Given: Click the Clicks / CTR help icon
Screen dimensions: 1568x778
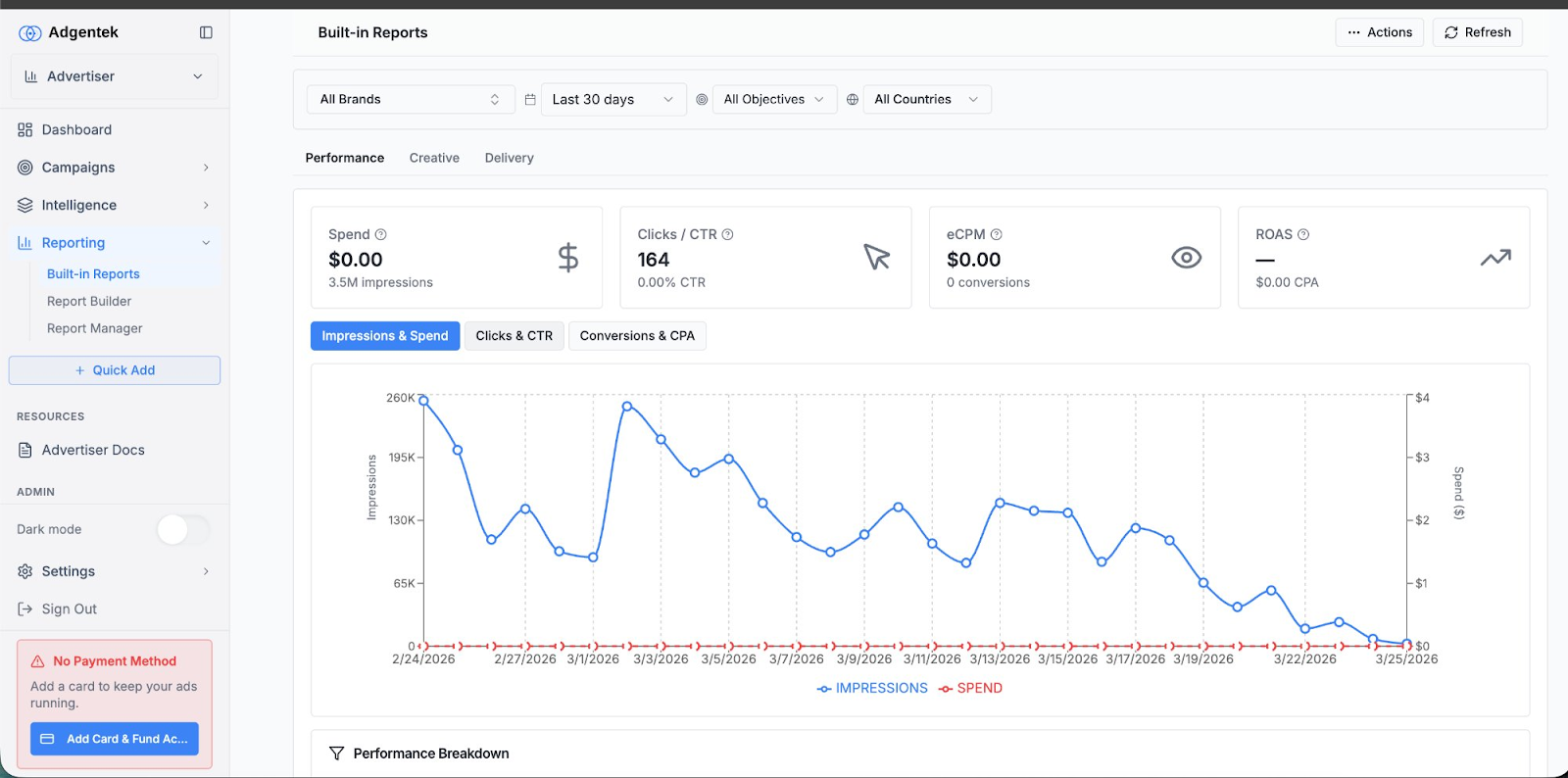Looking at the screenshot, I should point(728,234).
